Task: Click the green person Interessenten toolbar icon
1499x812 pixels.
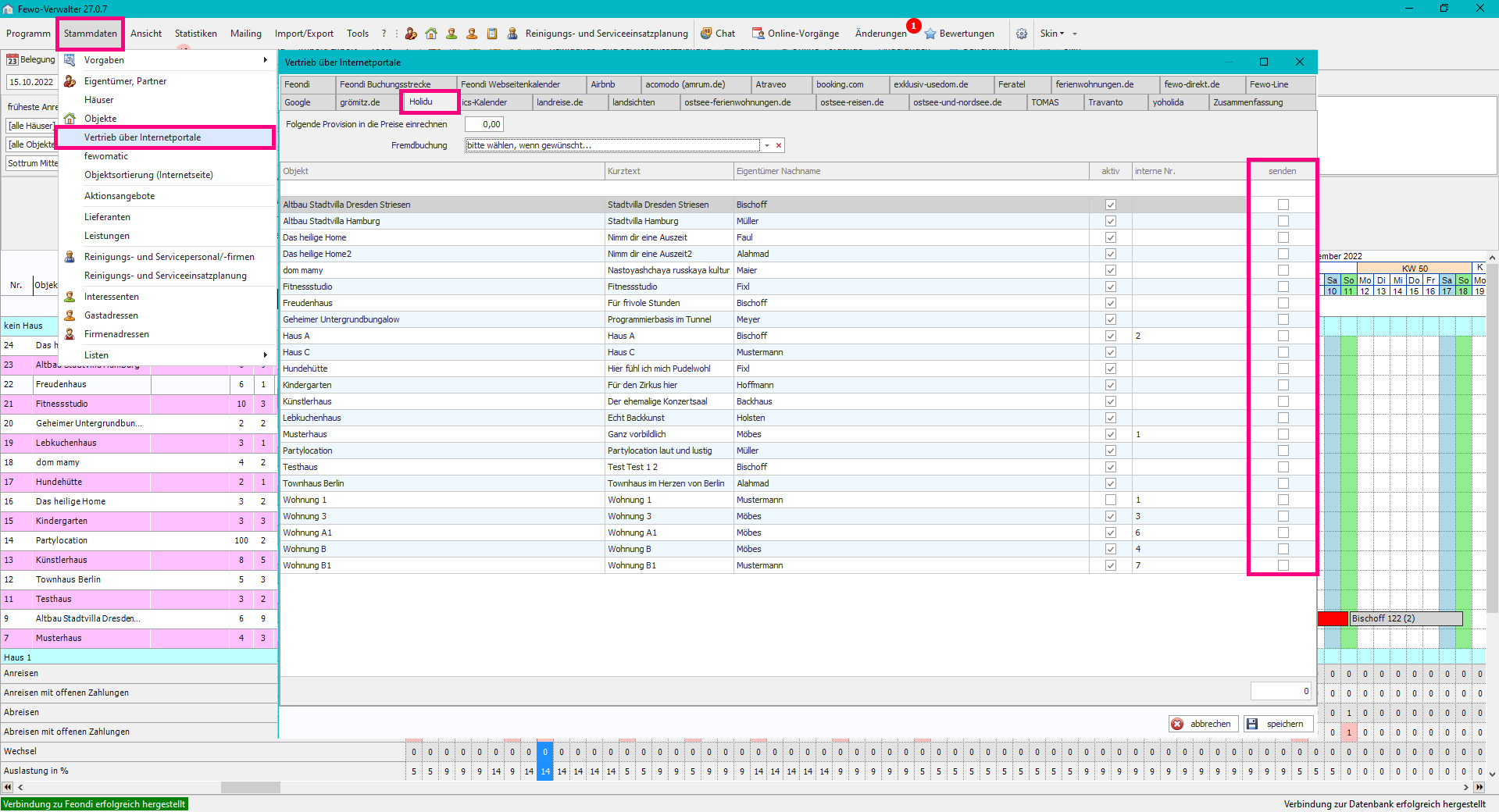Action: 451,34
